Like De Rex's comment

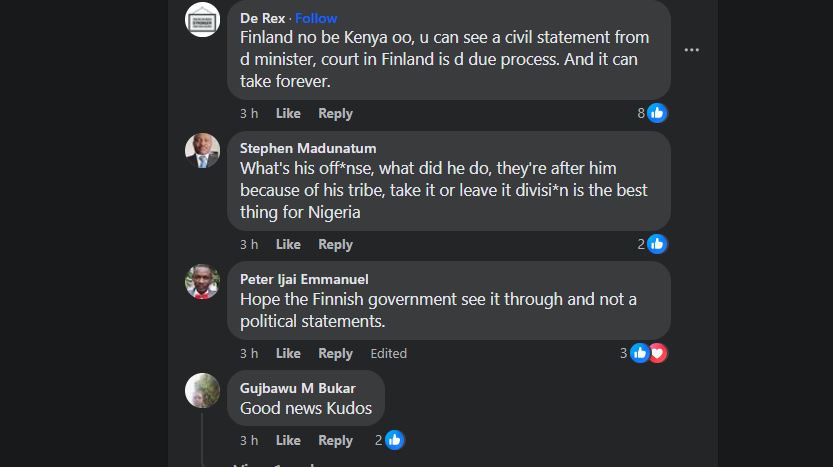[x=288, y=113]
